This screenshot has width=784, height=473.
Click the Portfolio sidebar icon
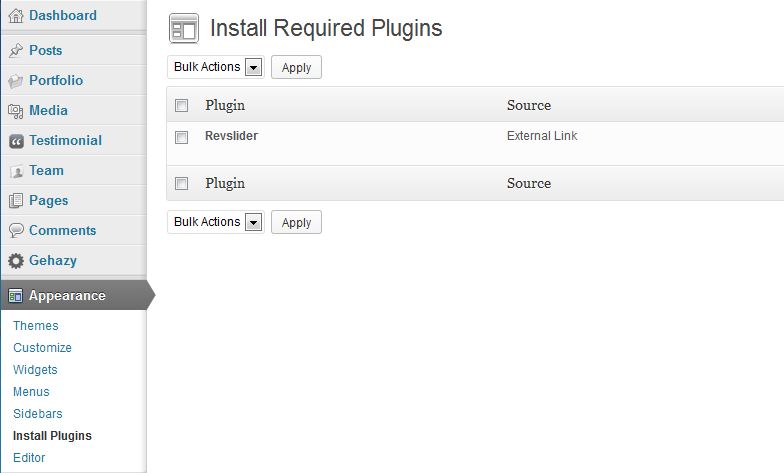(x=16, y=81)
